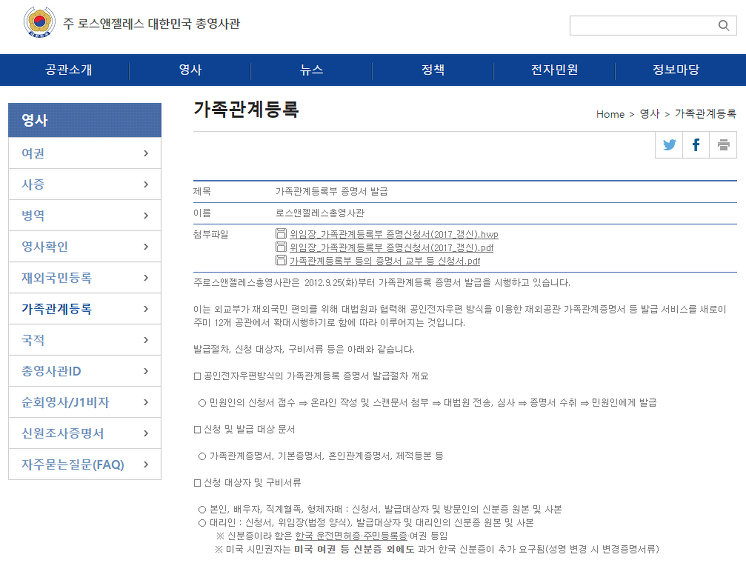
Task: Click the author name 로스앤젤레스총영사관
Action: 320,213
